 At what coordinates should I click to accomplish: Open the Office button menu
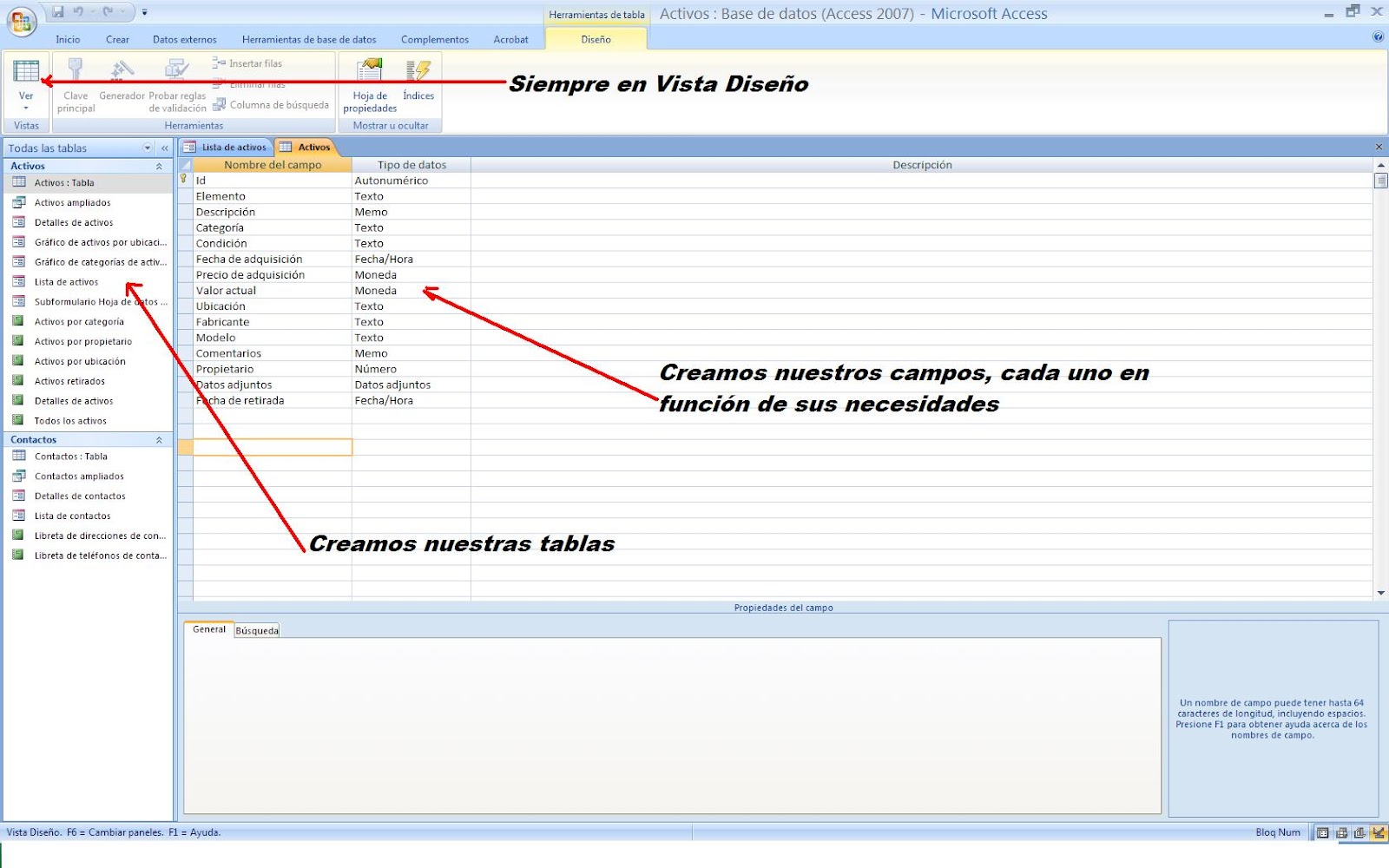click(x=18, y=21)
